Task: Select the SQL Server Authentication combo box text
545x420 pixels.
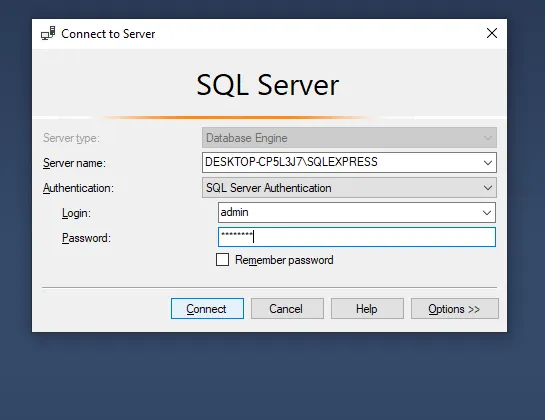Action: click(x=269, y=188)
